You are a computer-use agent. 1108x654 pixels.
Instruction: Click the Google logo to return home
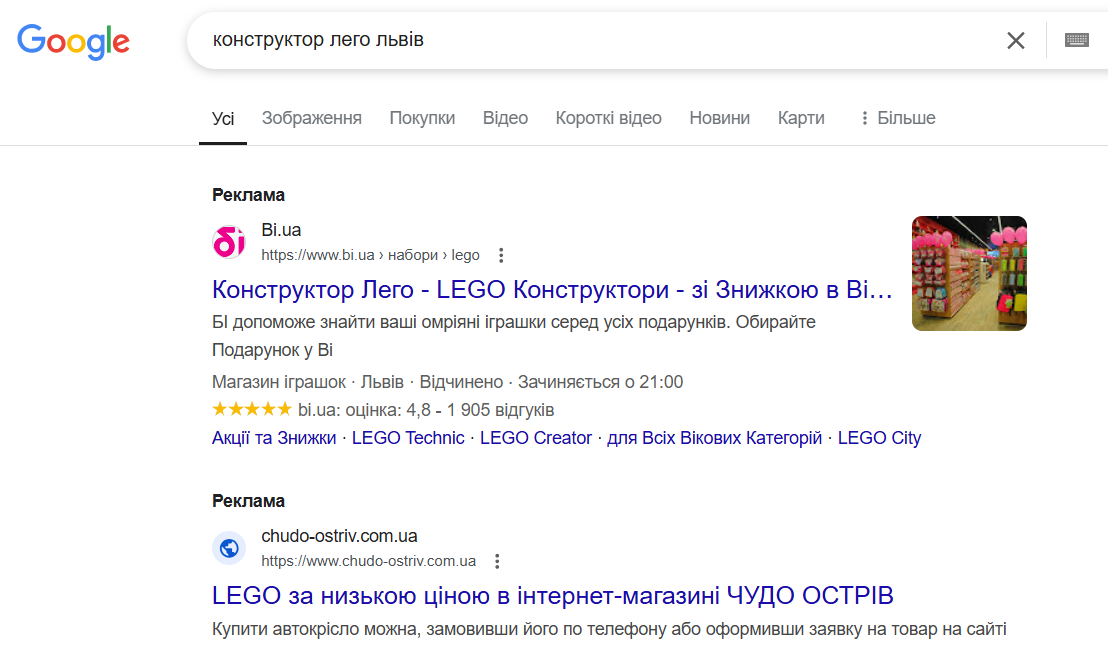pyautogui.click(x=73, y=41)
